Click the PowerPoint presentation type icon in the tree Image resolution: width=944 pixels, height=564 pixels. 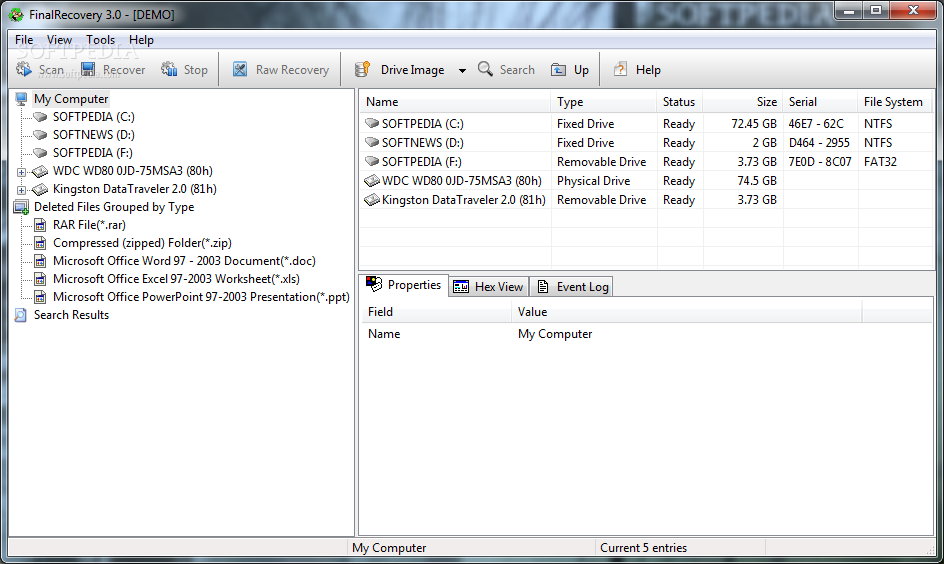point(40,297)
